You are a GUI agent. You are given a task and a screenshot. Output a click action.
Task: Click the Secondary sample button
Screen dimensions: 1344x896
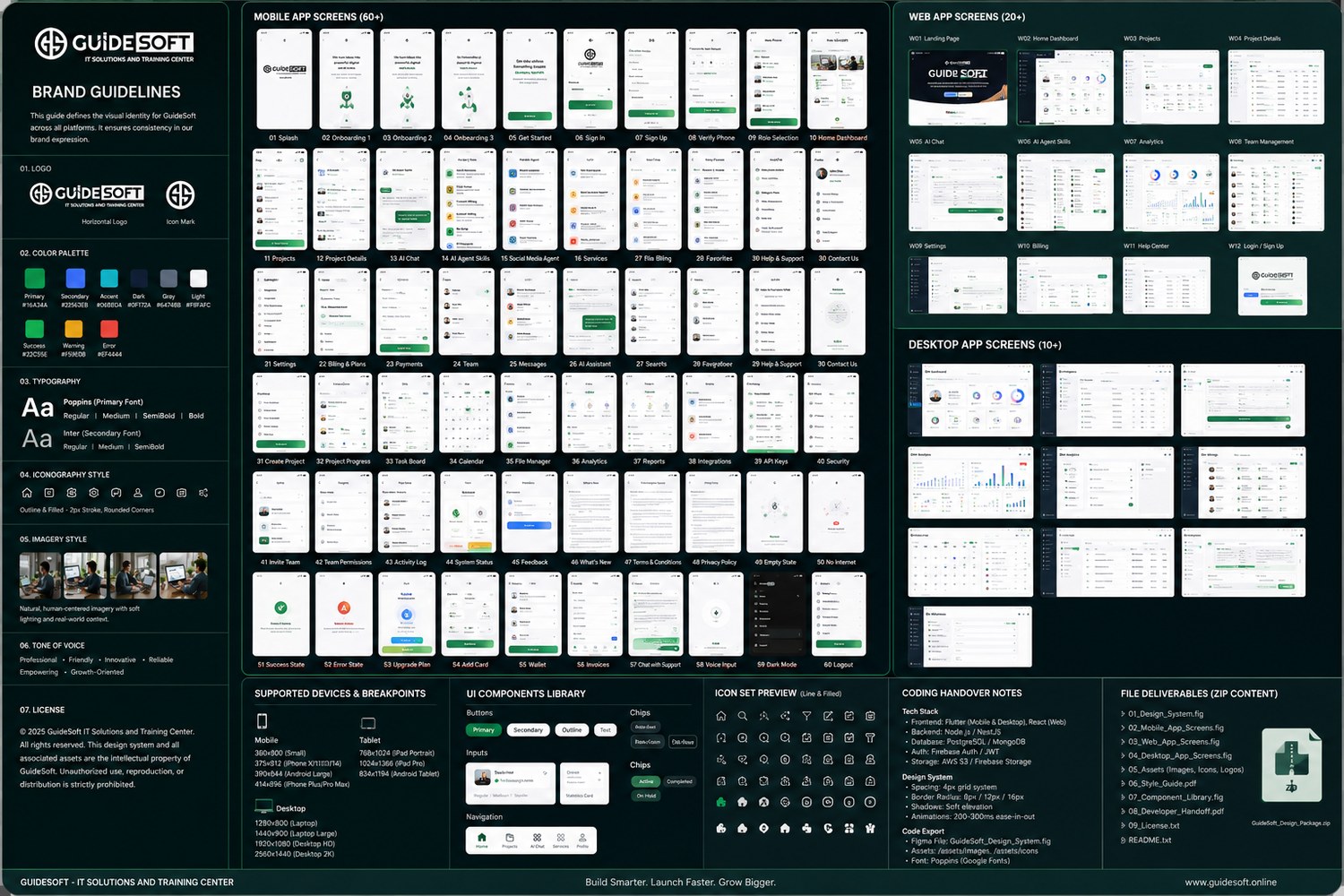(528, 729)
